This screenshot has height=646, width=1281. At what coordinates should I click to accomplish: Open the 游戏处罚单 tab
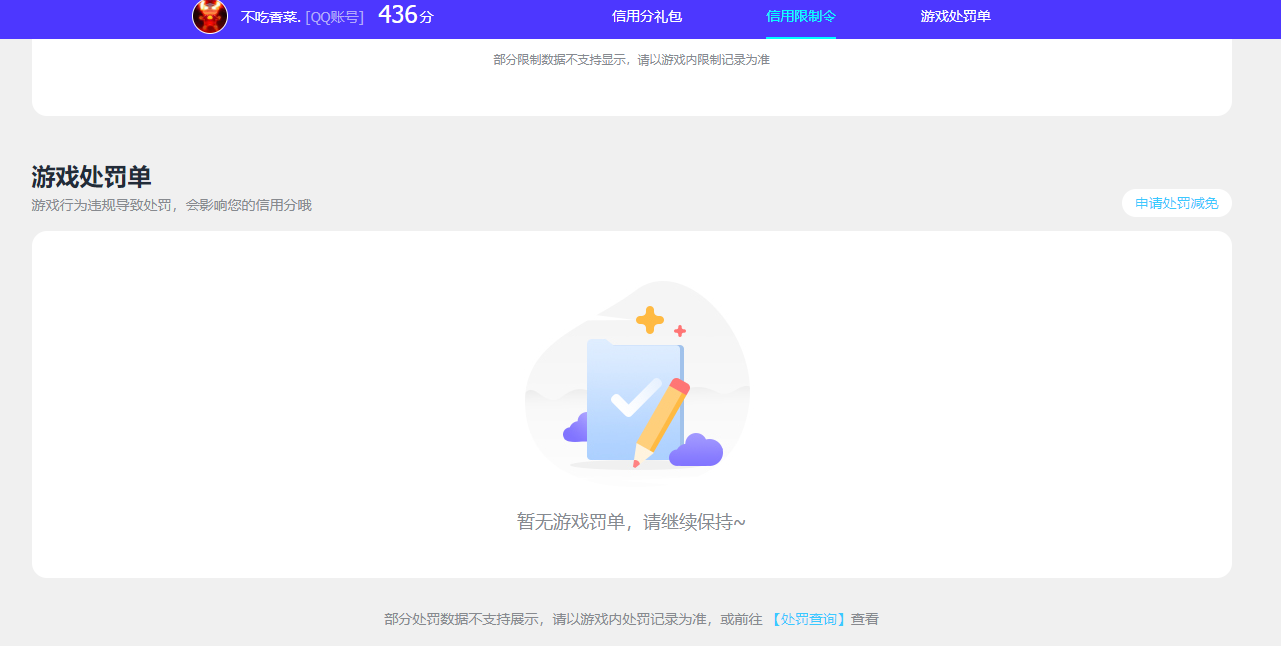point(953,18)
